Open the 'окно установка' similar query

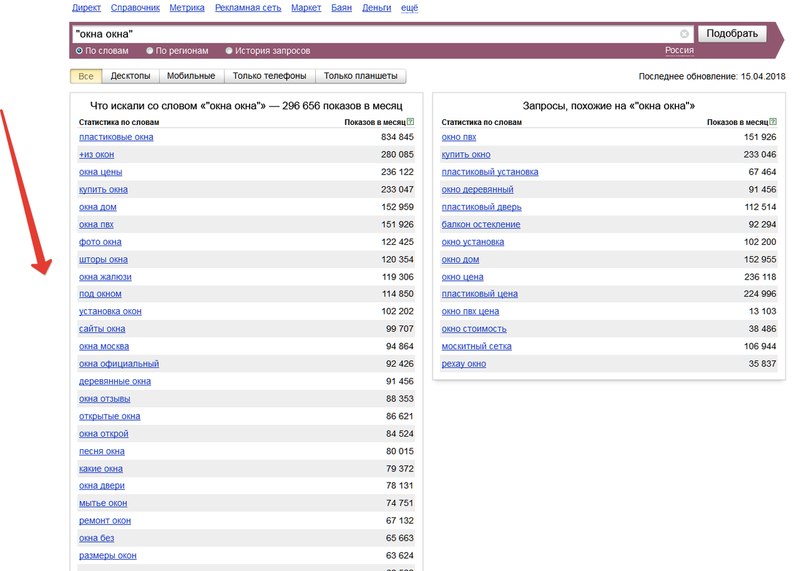[x=472, y=242]
